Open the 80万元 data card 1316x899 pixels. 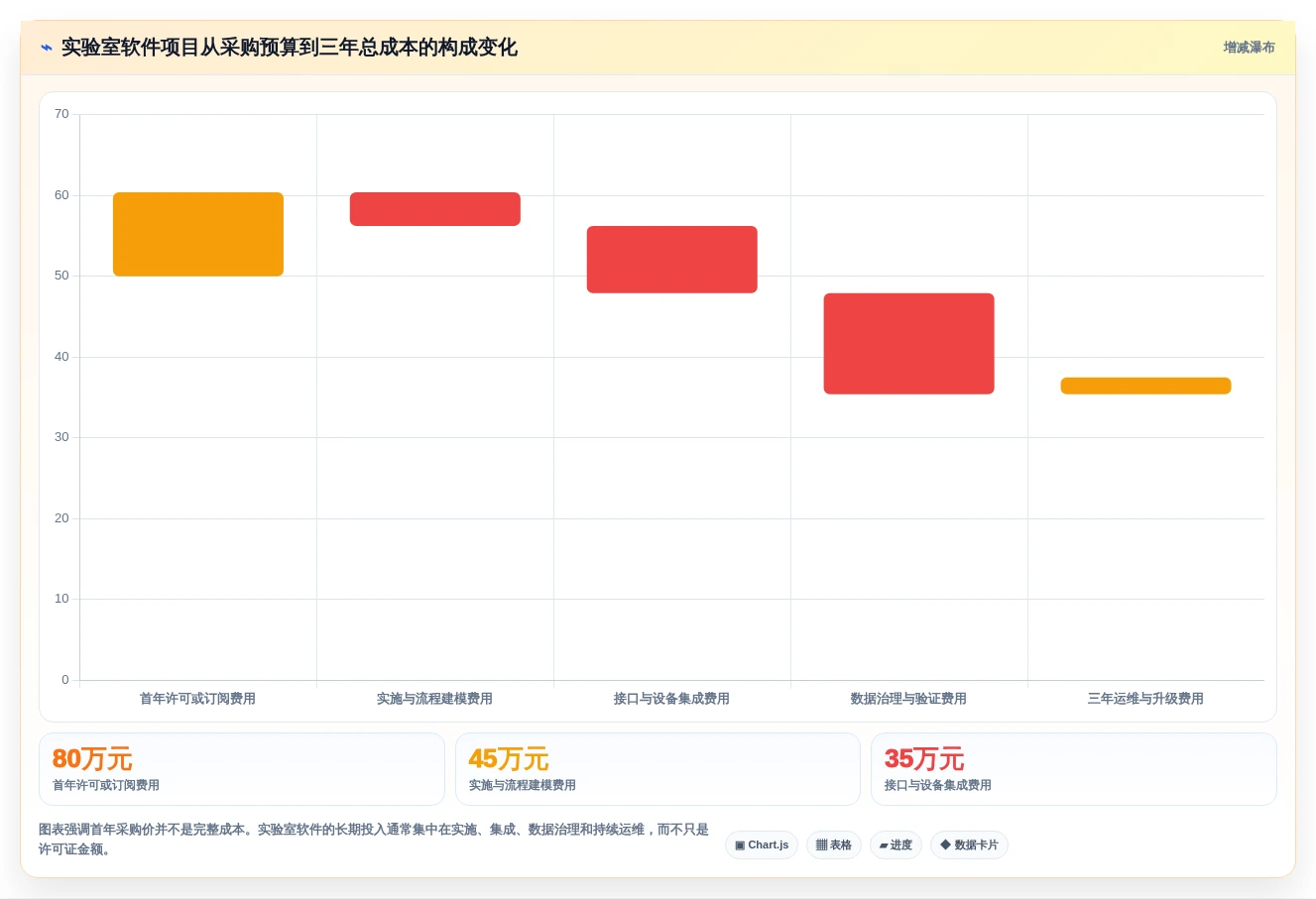pyautogui.click(x=242, y=769)
